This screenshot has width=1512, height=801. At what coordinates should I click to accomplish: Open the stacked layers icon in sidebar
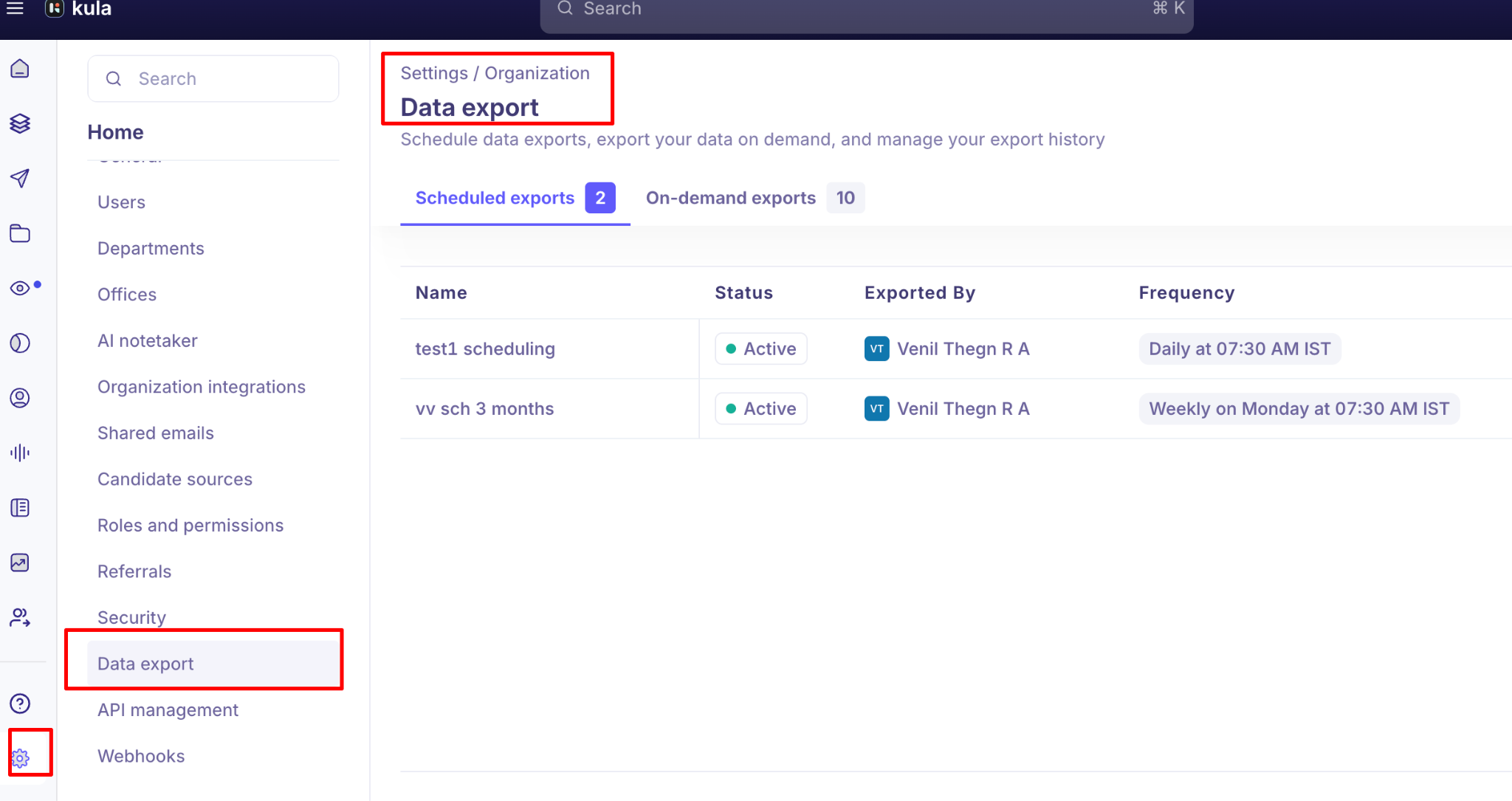tap(20, 123)
